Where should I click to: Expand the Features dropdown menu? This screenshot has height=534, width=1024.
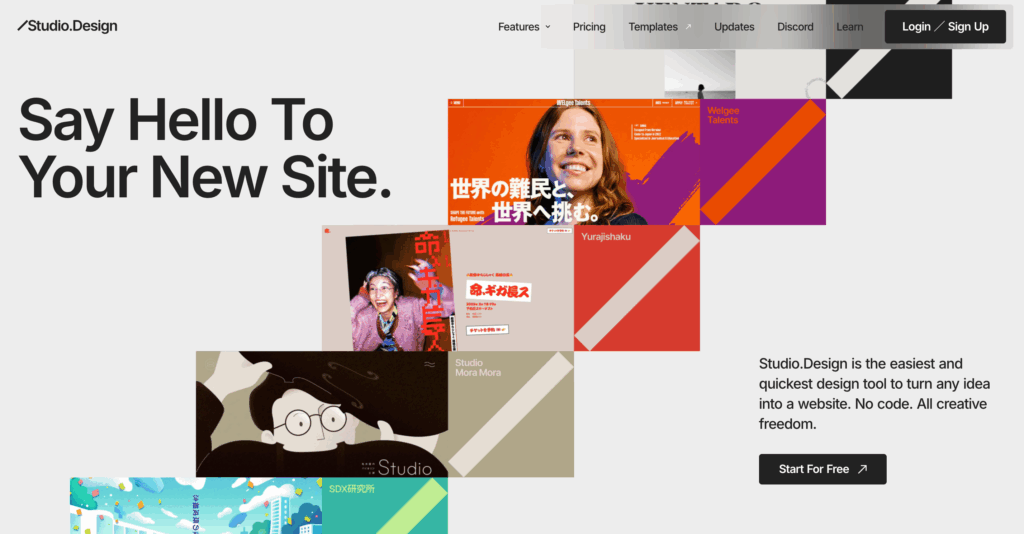[x=524, y=27]
